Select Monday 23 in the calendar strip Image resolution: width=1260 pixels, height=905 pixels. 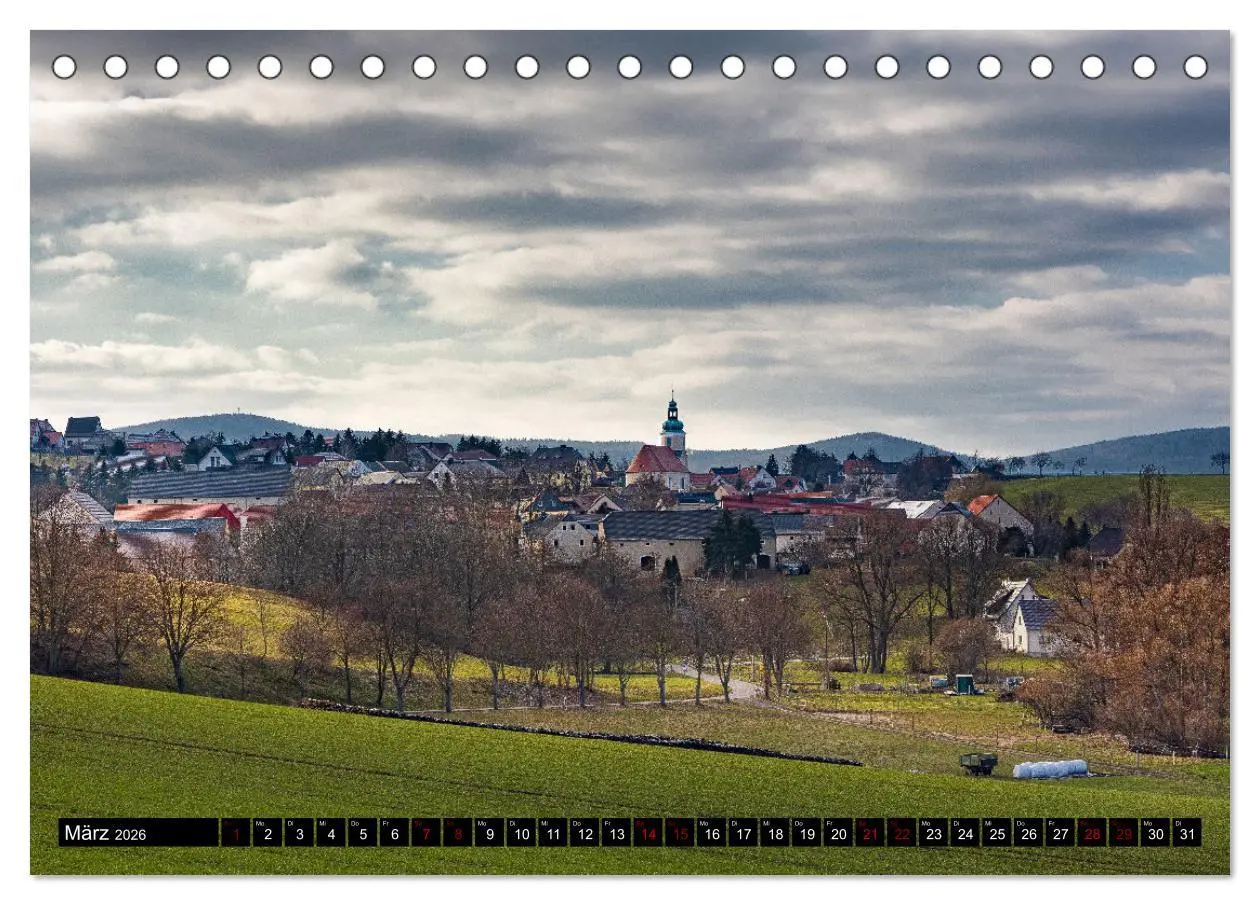pyautogui.click(x=934, y=833)
